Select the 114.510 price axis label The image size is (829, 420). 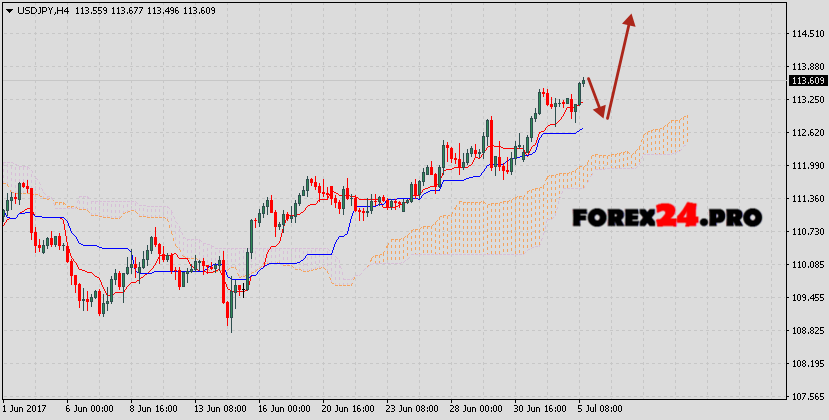pyautogui.click(x=807, y=34)
